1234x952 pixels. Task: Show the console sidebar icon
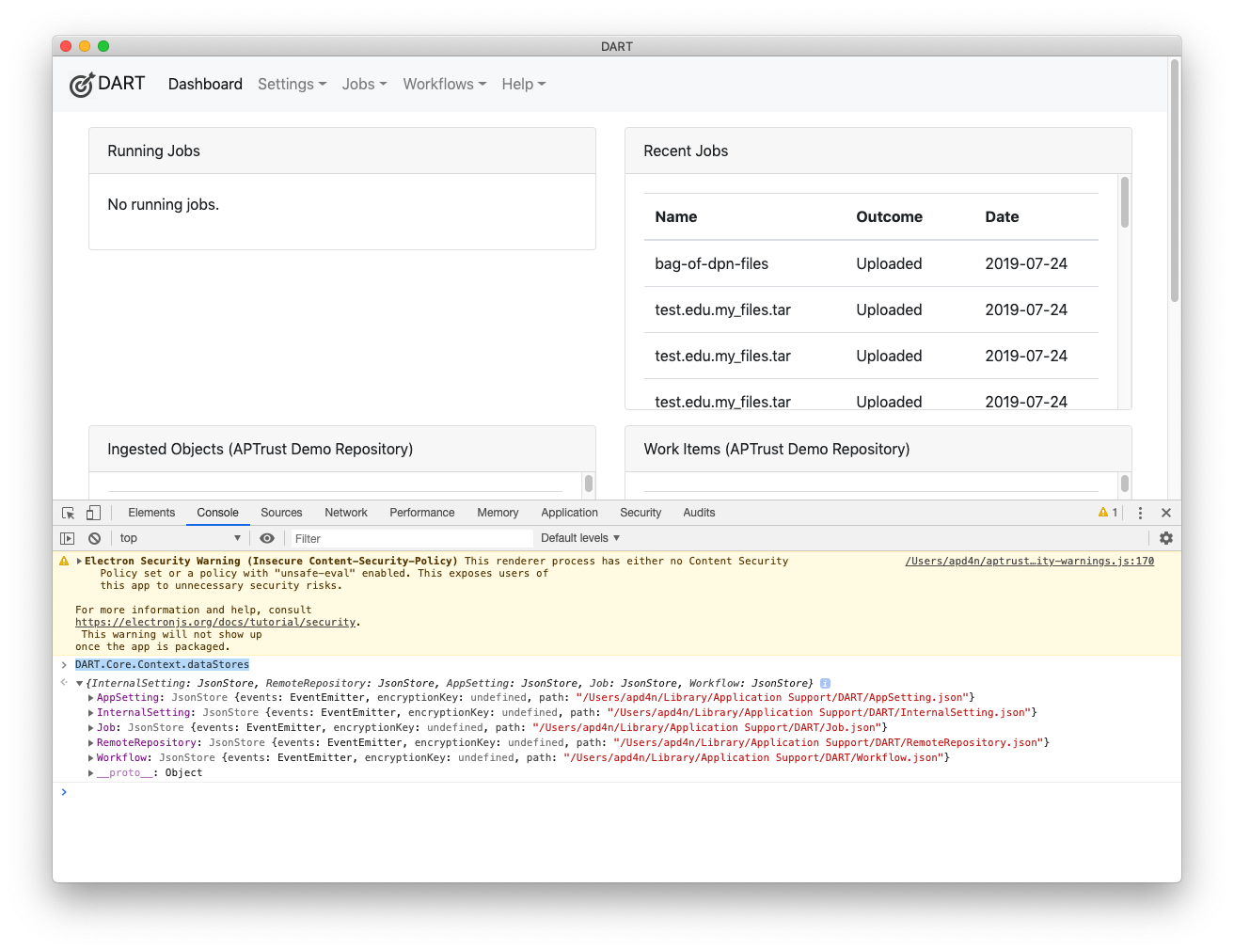pos(67,538)
